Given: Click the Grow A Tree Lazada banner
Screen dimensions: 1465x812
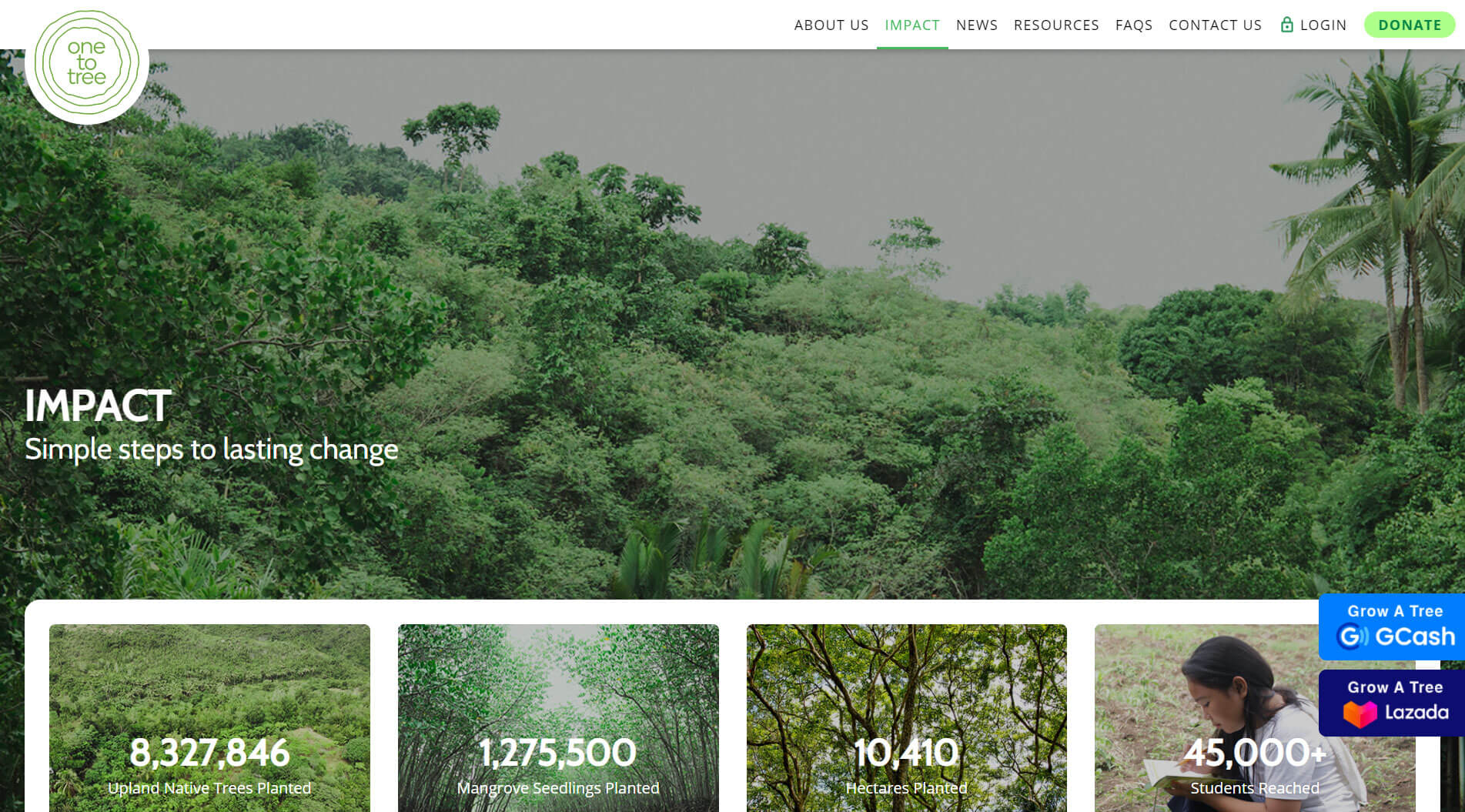Looking at the screenshot, I should click(x=1392, y=703).
